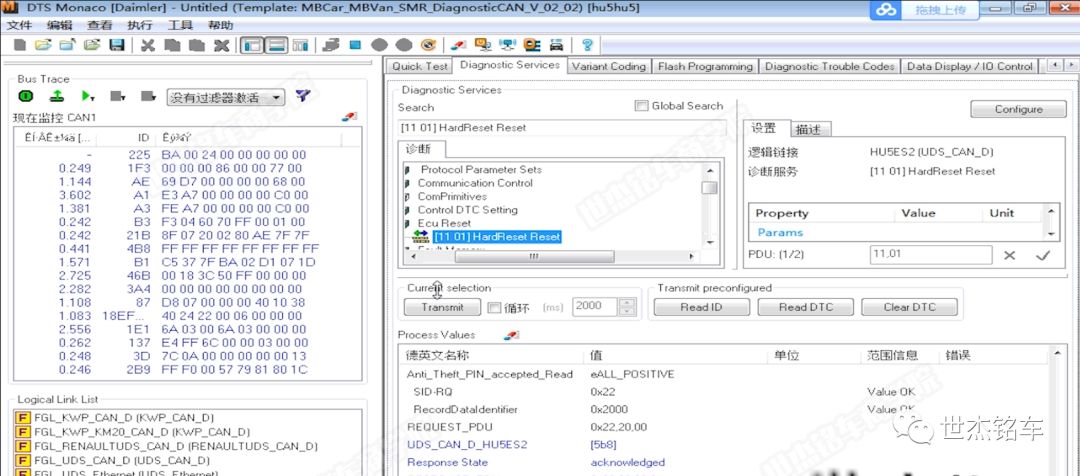
Task: Click the Transmit button
Action: (442, 307)
